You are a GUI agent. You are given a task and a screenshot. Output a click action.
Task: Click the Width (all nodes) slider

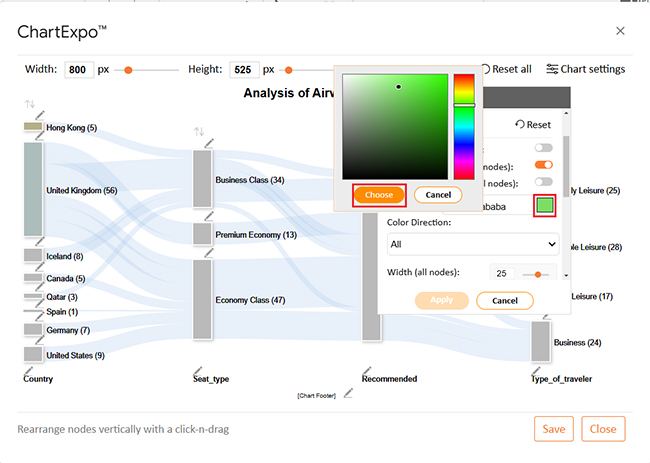pyautogui.click(x=536, y=274)
